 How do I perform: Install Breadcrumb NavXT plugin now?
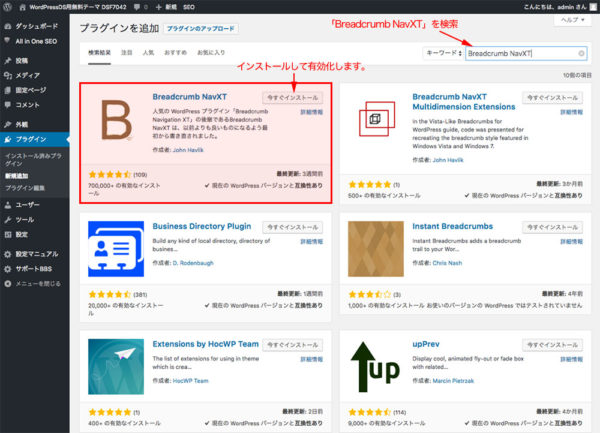coord(293,98)
